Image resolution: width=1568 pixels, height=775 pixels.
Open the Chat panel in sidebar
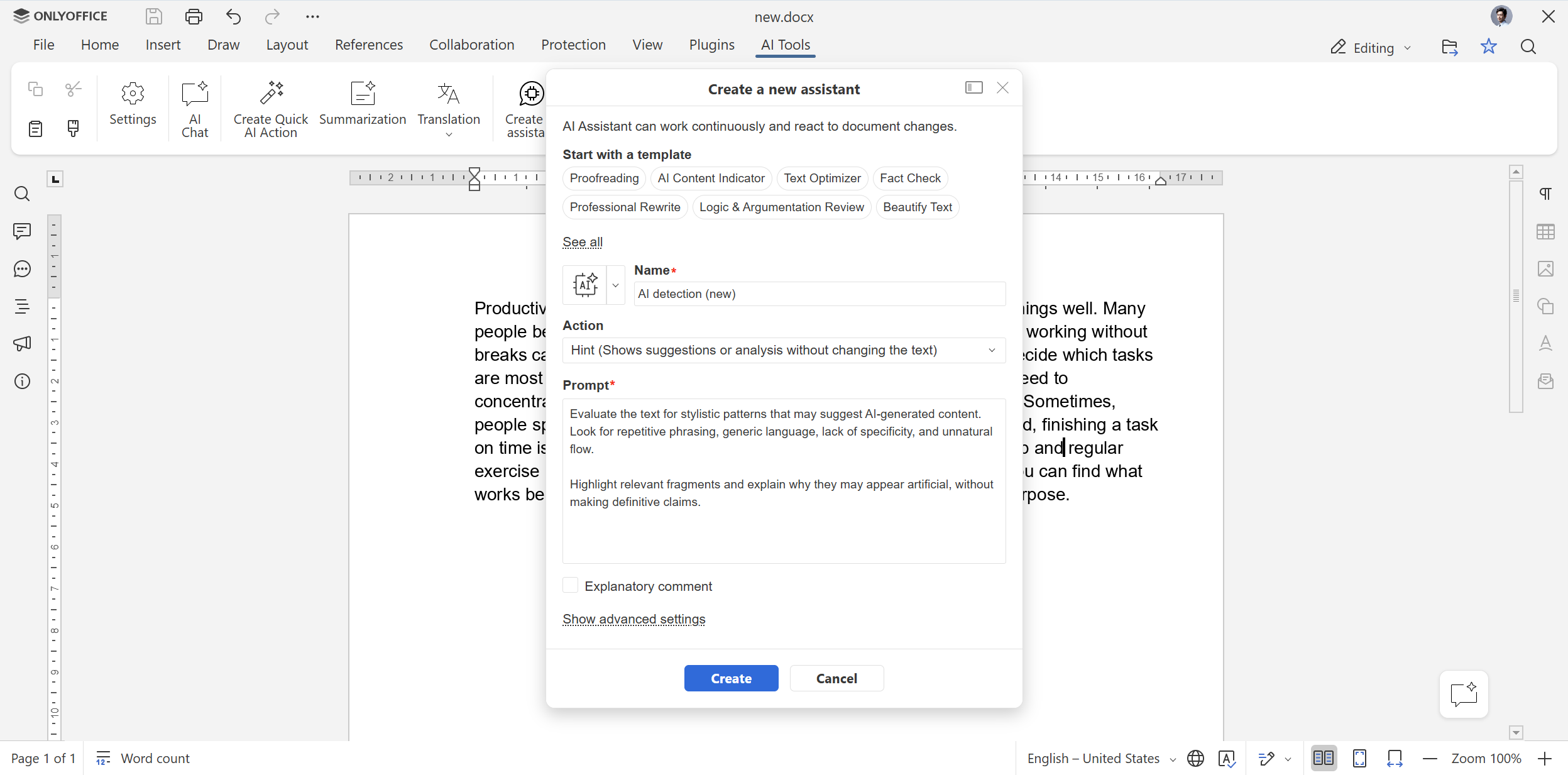22,269
